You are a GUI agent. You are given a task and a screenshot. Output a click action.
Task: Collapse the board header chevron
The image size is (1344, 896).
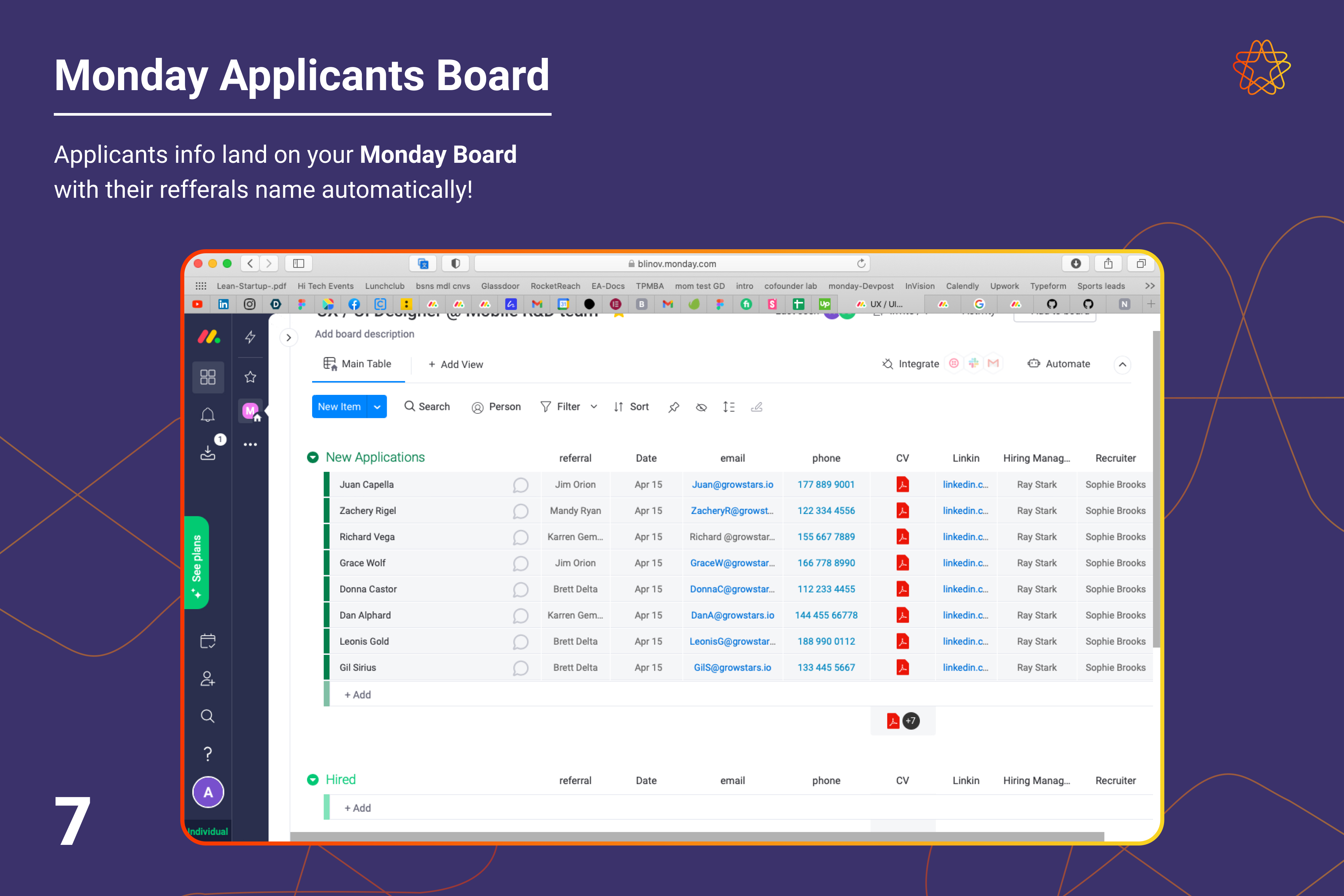[1122, 365]
